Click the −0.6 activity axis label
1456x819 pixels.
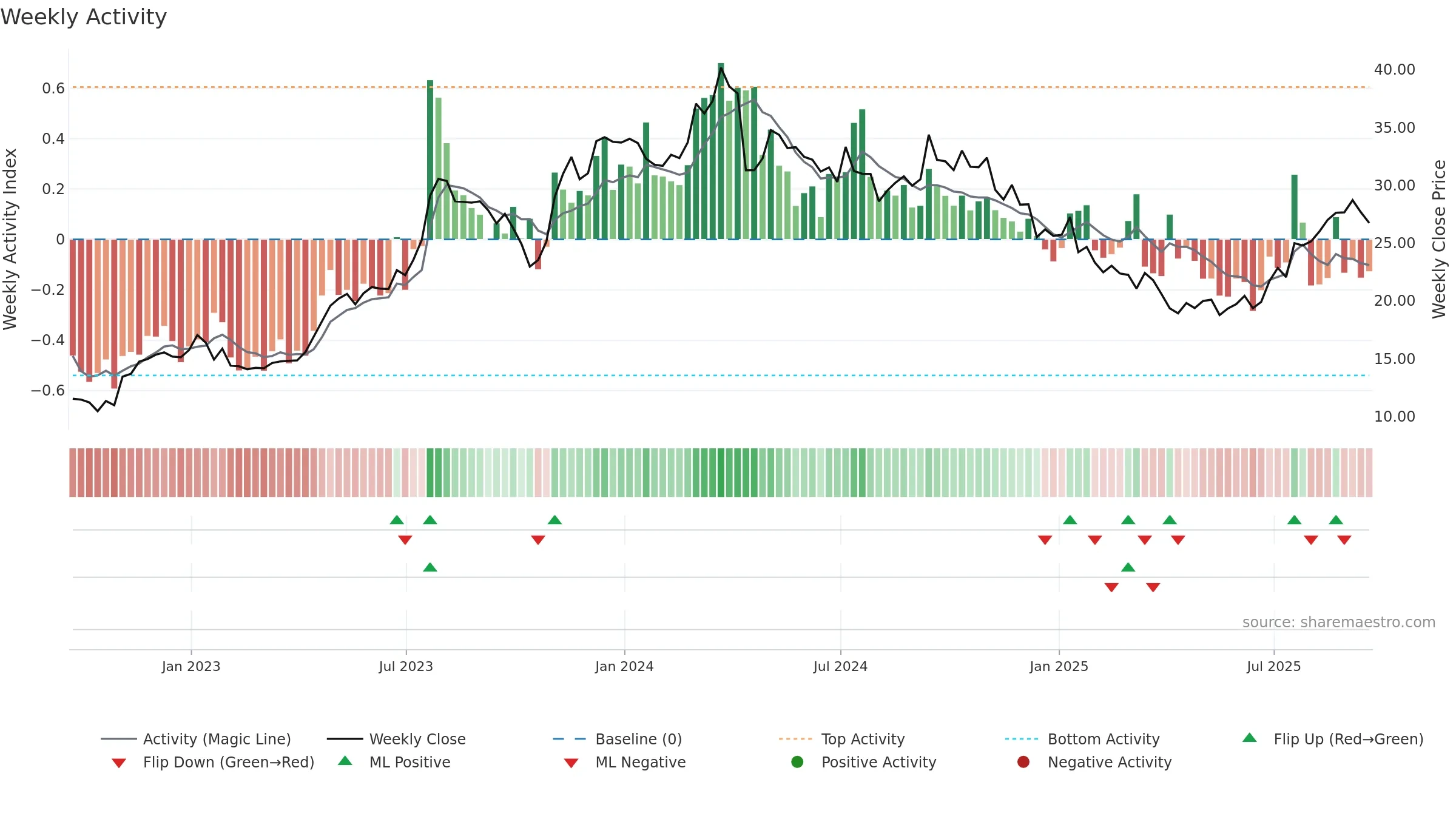(x=47, y=390)
